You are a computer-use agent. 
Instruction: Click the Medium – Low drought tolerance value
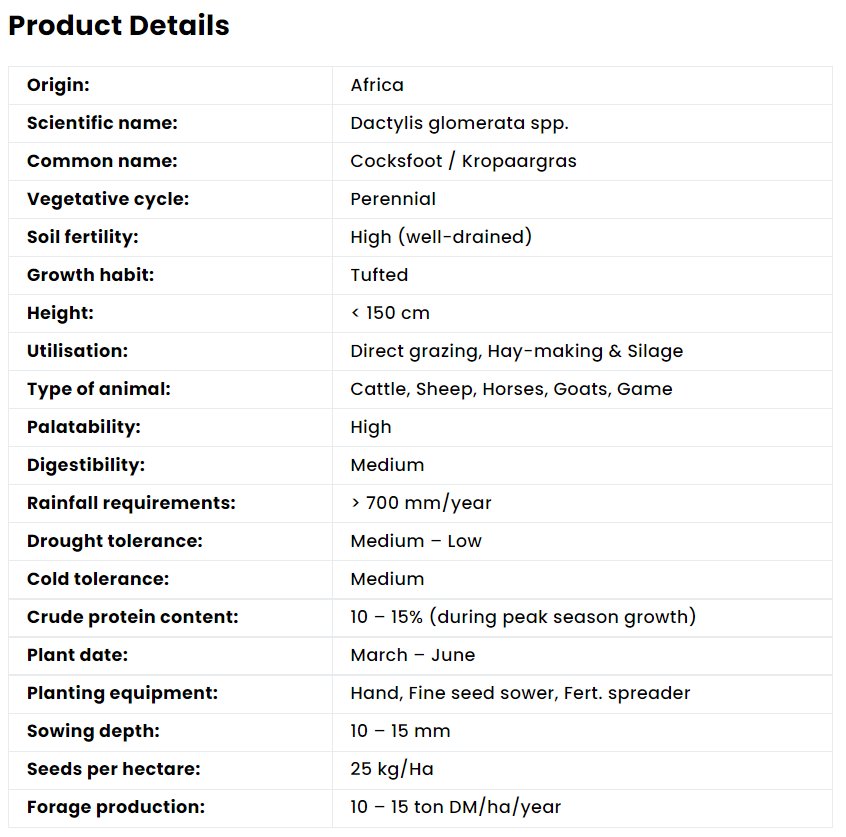(416, 541)
